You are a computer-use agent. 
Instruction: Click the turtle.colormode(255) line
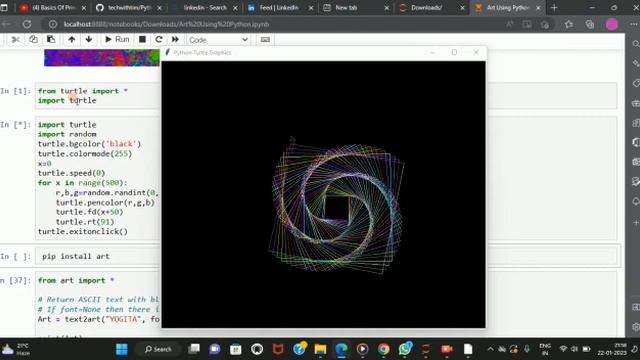tap(85, 154)
